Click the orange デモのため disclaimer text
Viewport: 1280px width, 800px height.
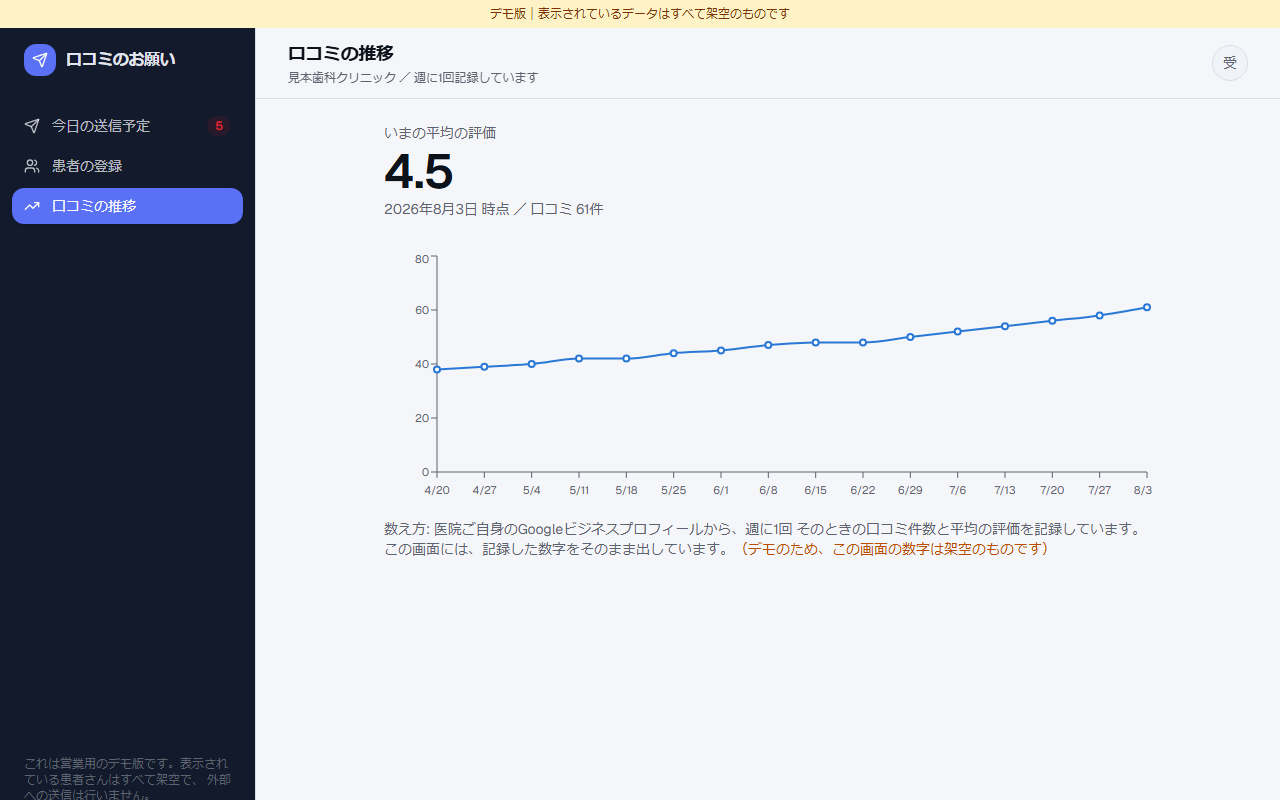tap(894, 549)
